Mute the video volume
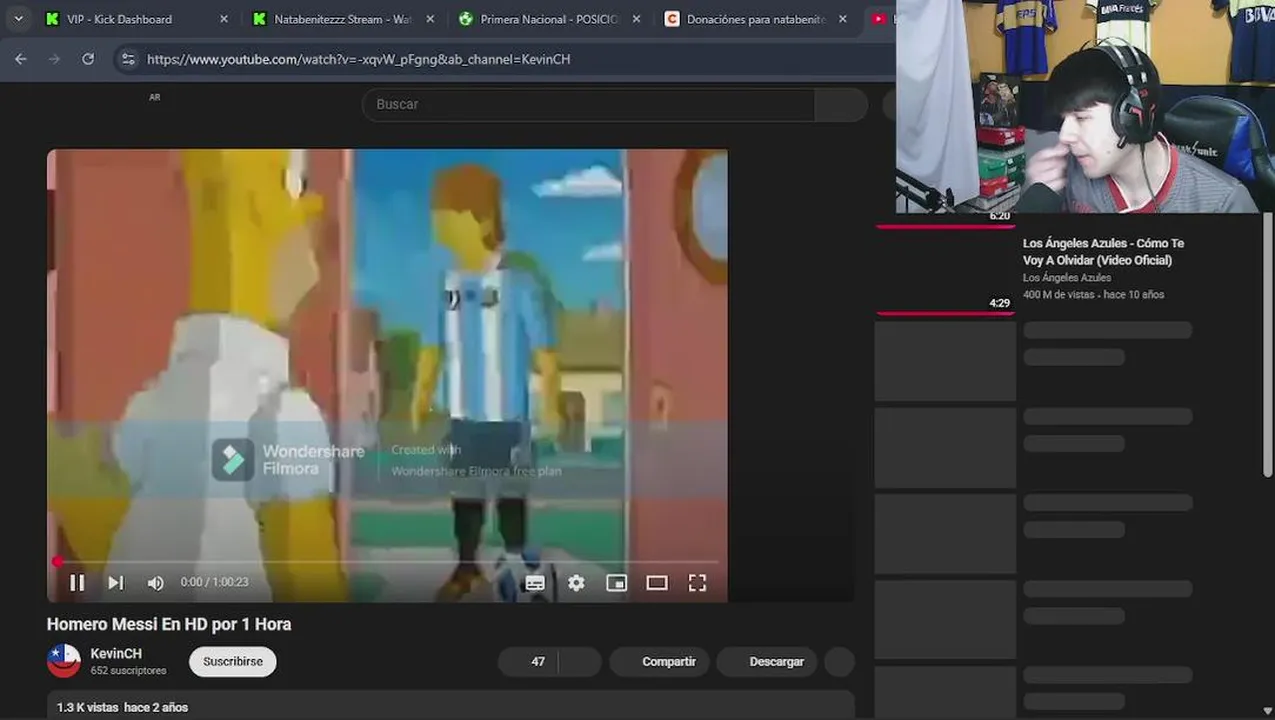Image resolution: width=1275 pixels, height=720 pixels. click(x=156, y=583)
